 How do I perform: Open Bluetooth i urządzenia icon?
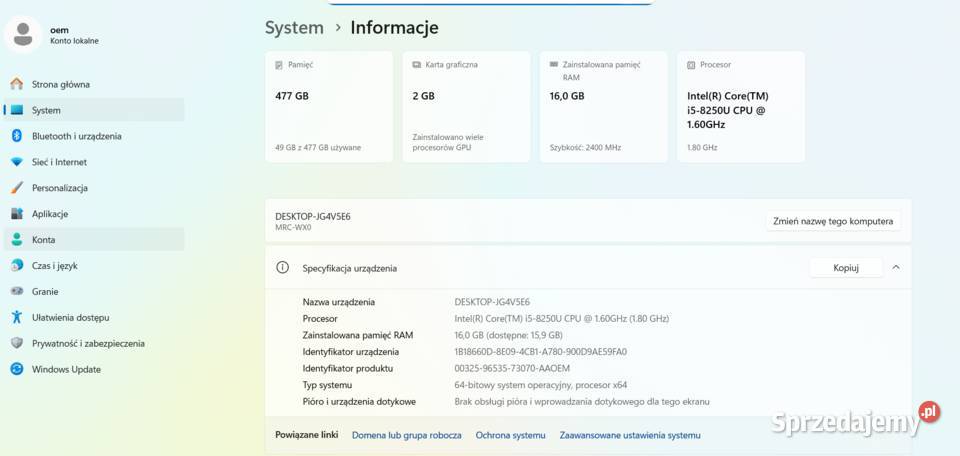[17, 136]
